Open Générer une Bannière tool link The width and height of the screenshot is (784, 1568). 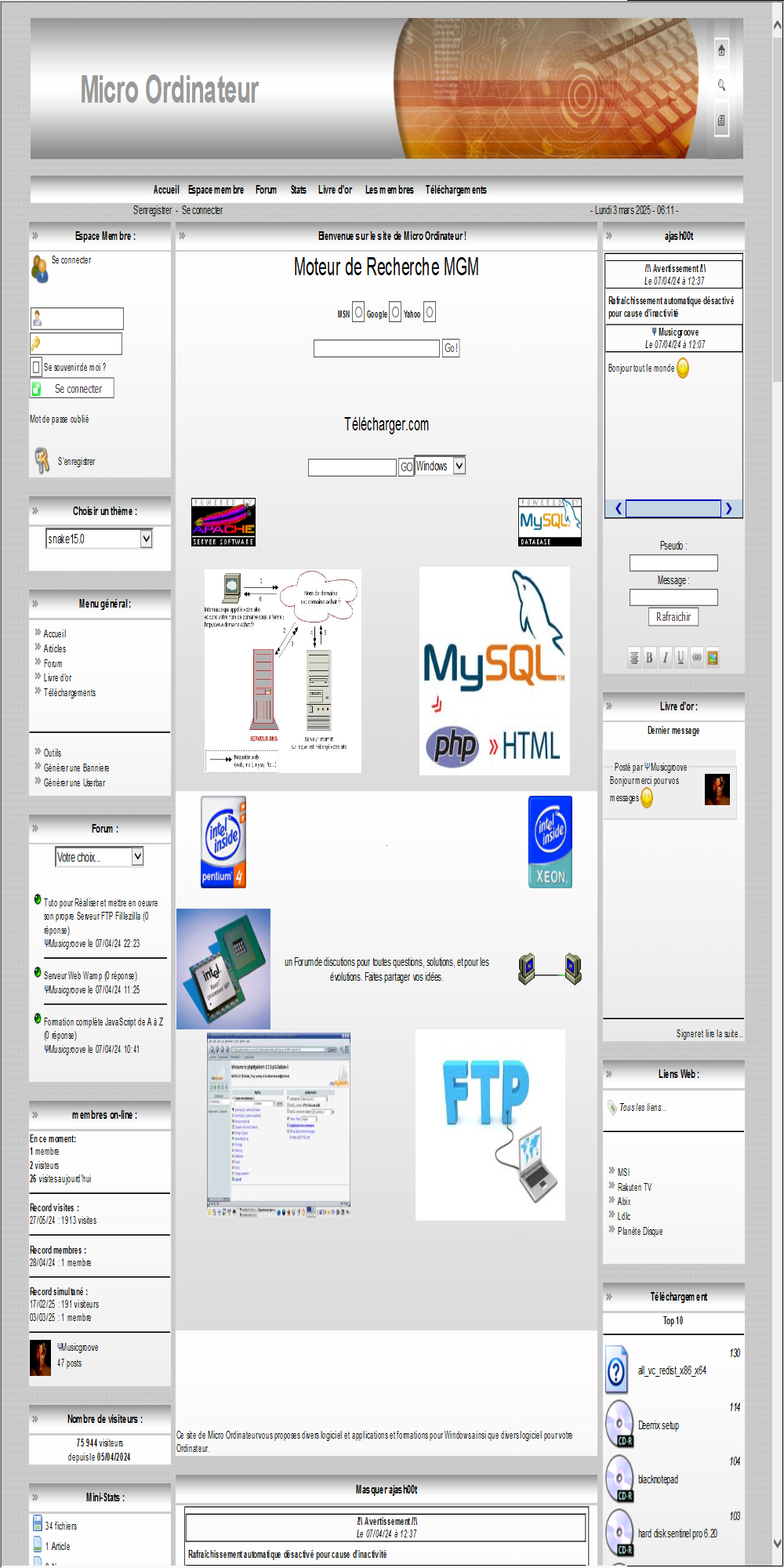(x=76, y=768)
